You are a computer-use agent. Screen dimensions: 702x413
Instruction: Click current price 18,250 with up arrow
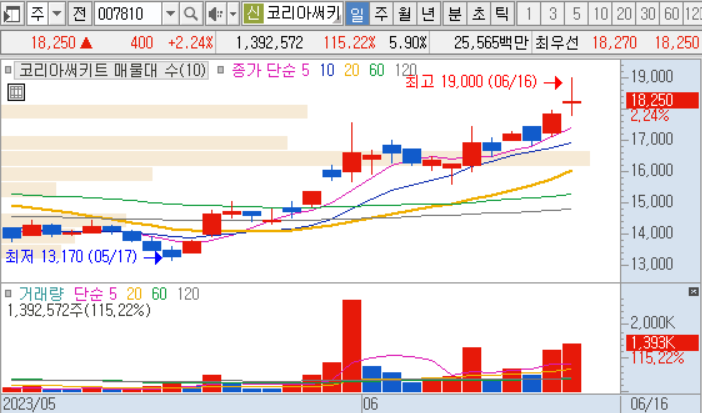tap(62, 43)
